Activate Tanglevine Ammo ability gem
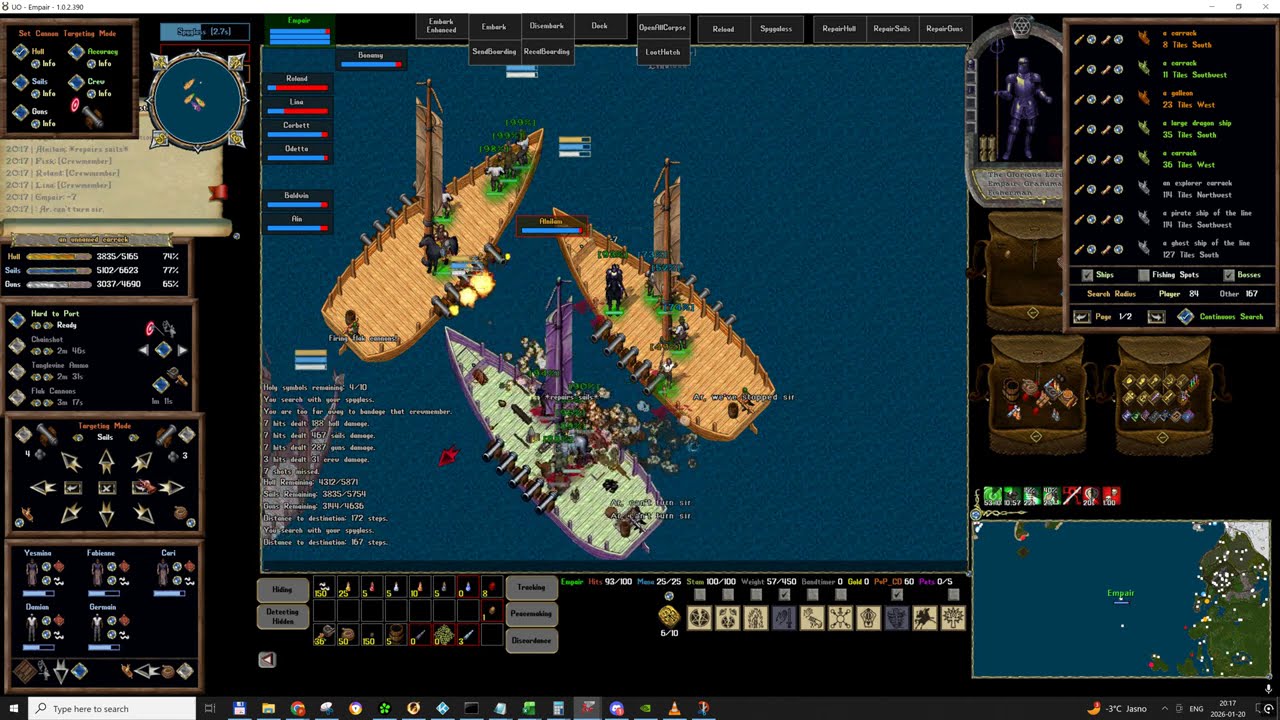The image size is (1280, 720). [x=17, y=371]
